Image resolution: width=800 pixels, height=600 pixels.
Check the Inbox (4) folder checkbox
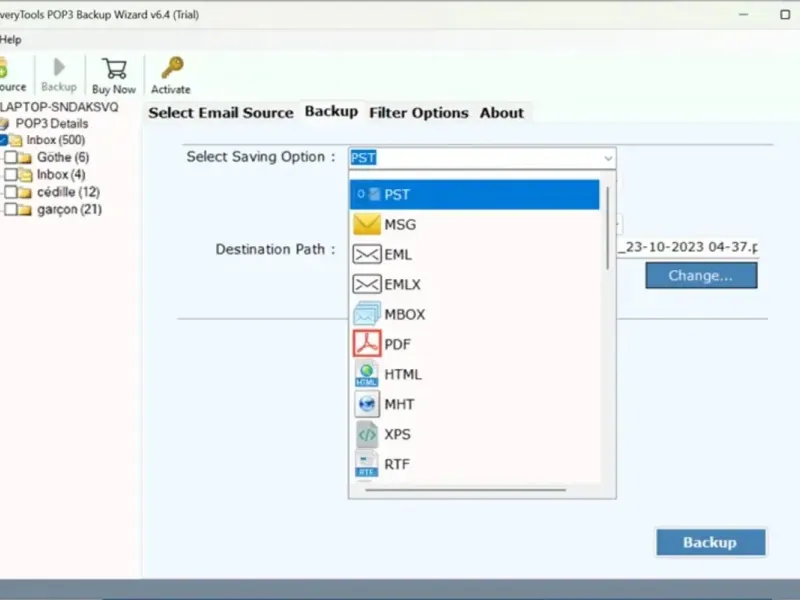pyautogui.click(x=10, y=174)
